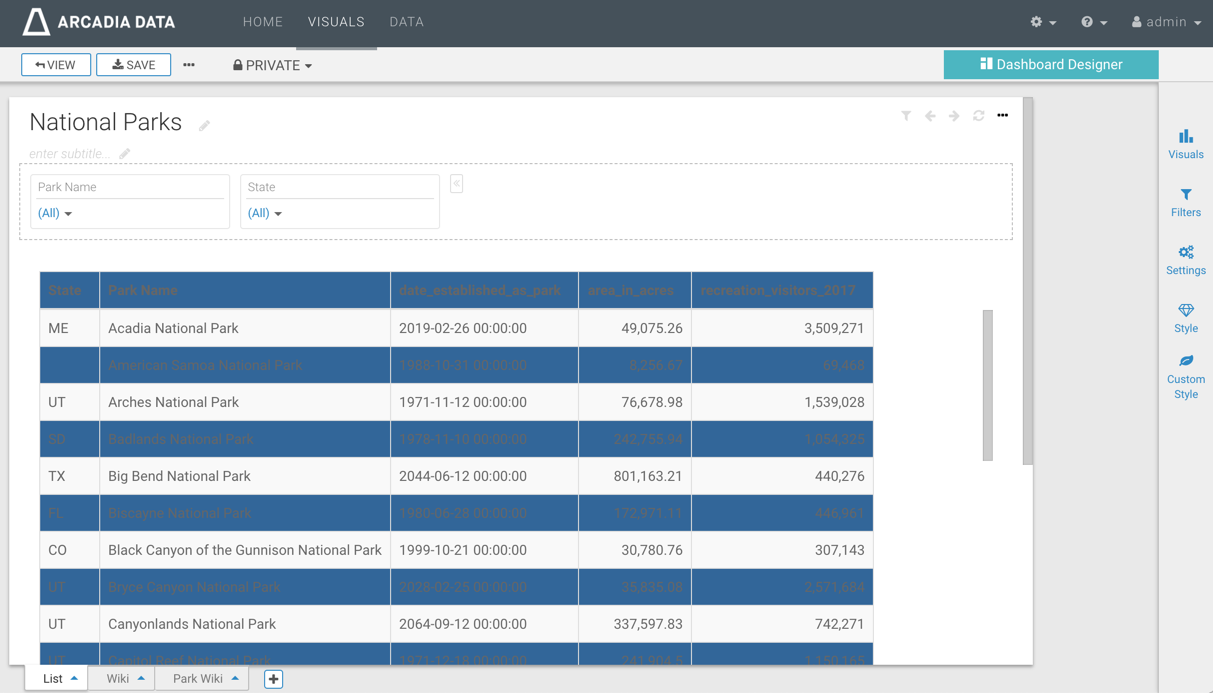Image resolution: width=1213 pixels, height=693 pixels.
Task: Open the Filters panel in sidebar
Action: pyautogui.click(x=1185, y=202)
